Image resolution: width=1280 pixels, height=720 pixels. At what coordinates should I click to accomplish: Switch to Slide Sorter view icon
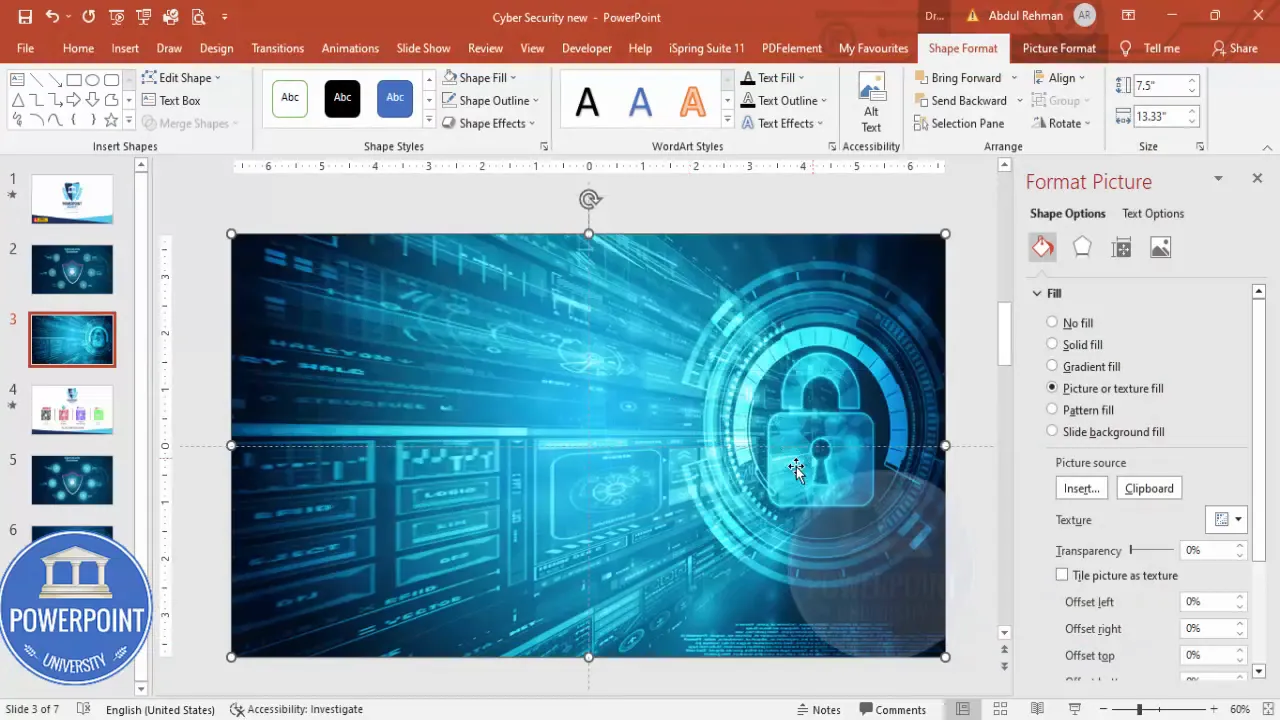[1000, 709]
